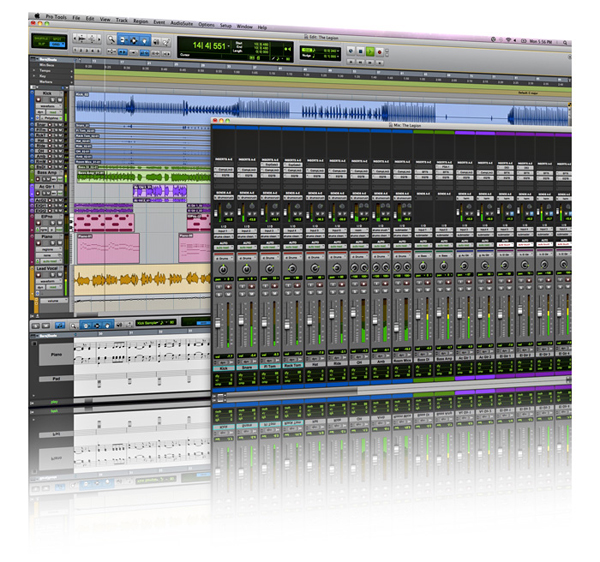Select the Zoomer tool in Edit window
The image size is (600, 562).
(x=111, y=39)
